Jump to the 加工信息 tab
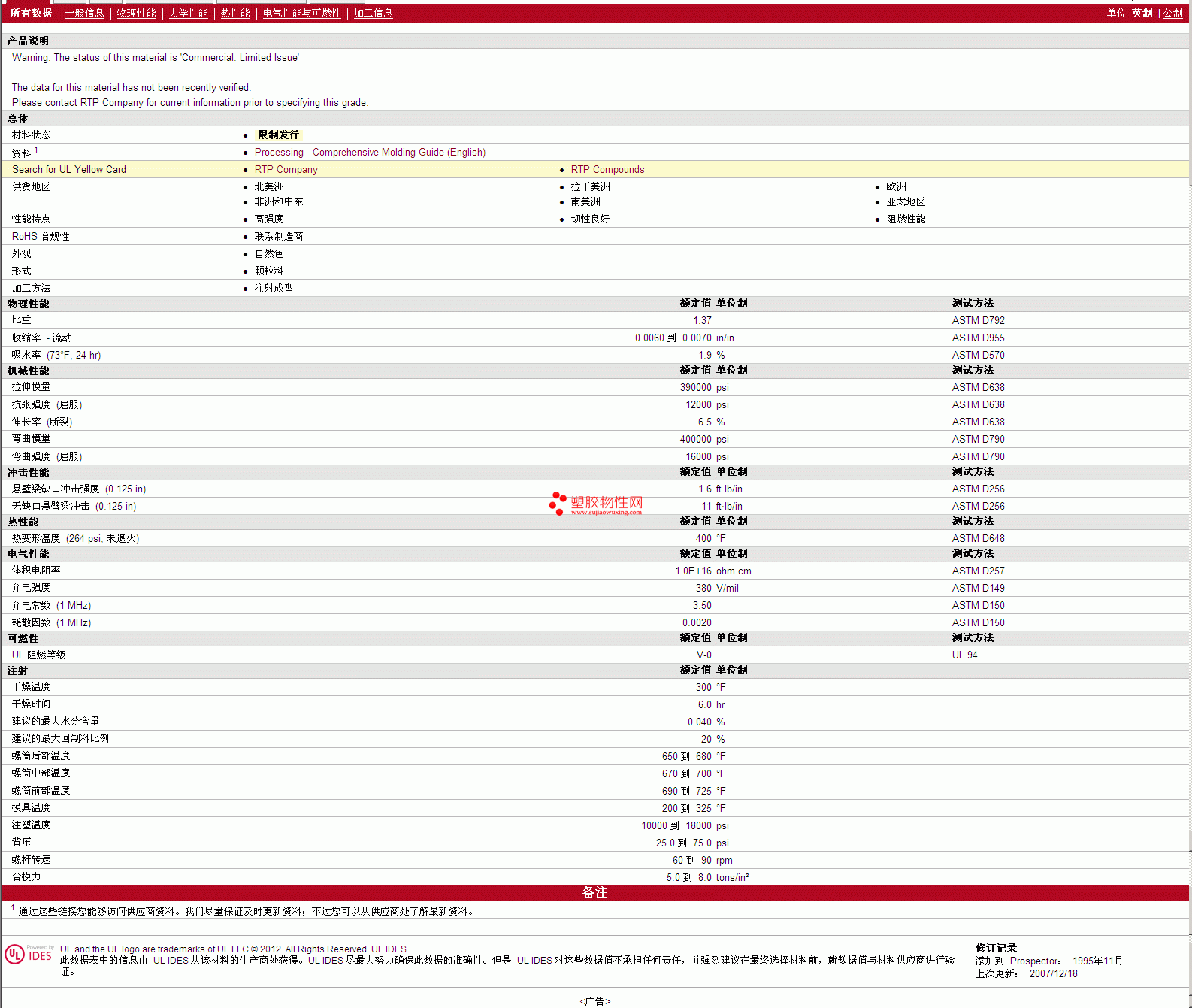This screenshot has height=1008, width=1192. [373, 13]
